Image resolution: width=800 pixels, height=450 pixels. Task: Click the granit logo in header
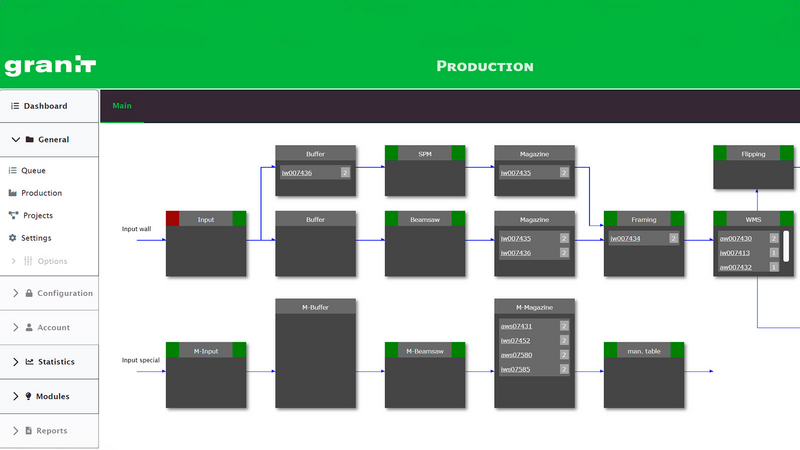(x=49, y=66)
